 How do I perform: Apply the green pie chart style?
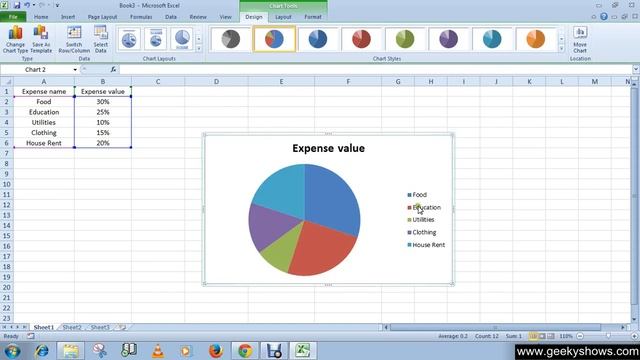[x=405, y=39]
